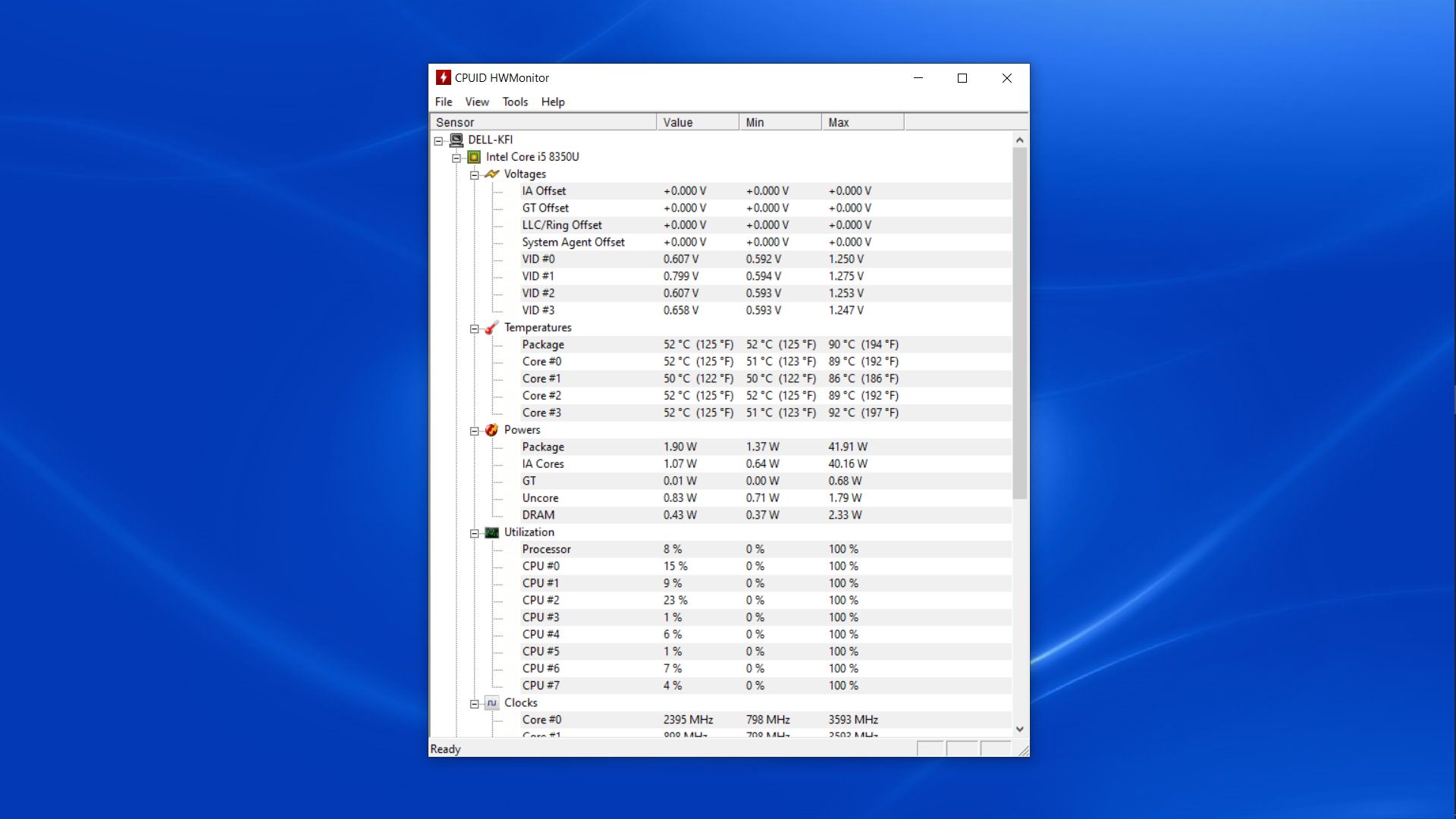Click the Utilization graph icon

pyautogui.click(x=492, y=532)
